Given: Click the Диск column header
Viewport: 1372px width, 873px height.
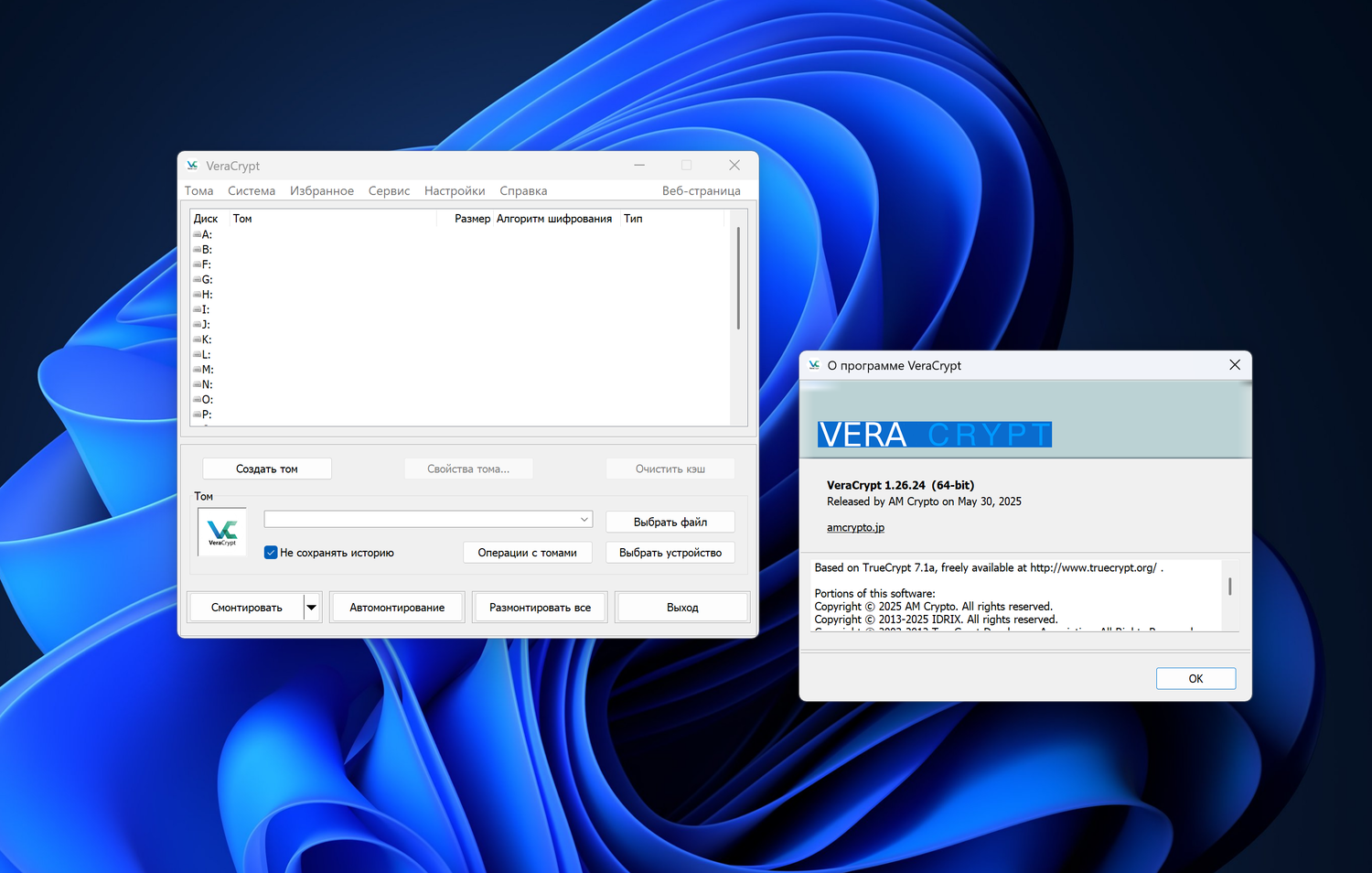Looking at the screenshot, I should click(206, 219).
